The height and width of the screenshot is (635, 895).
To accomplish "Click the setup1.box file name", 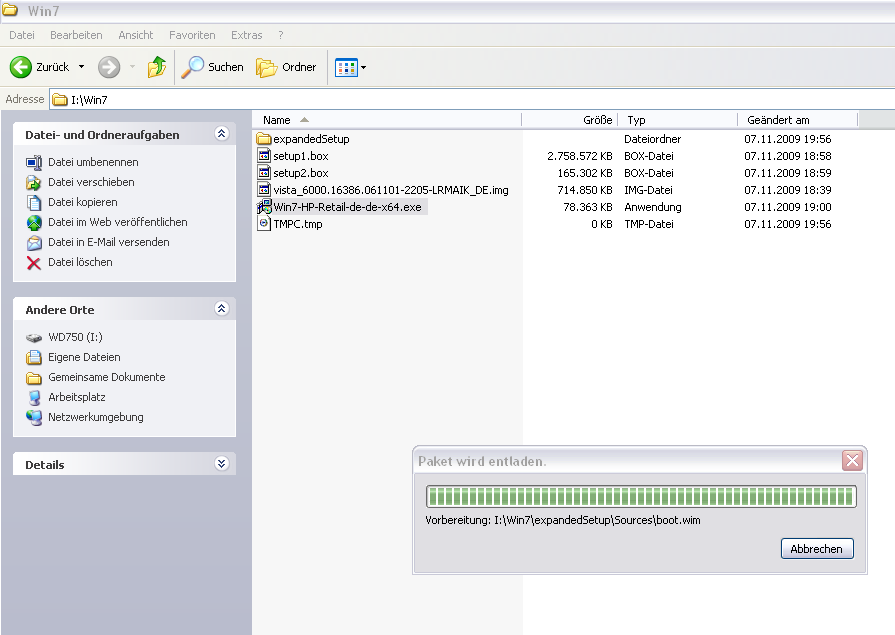I will pyautogui.click(x=301, y=156).
